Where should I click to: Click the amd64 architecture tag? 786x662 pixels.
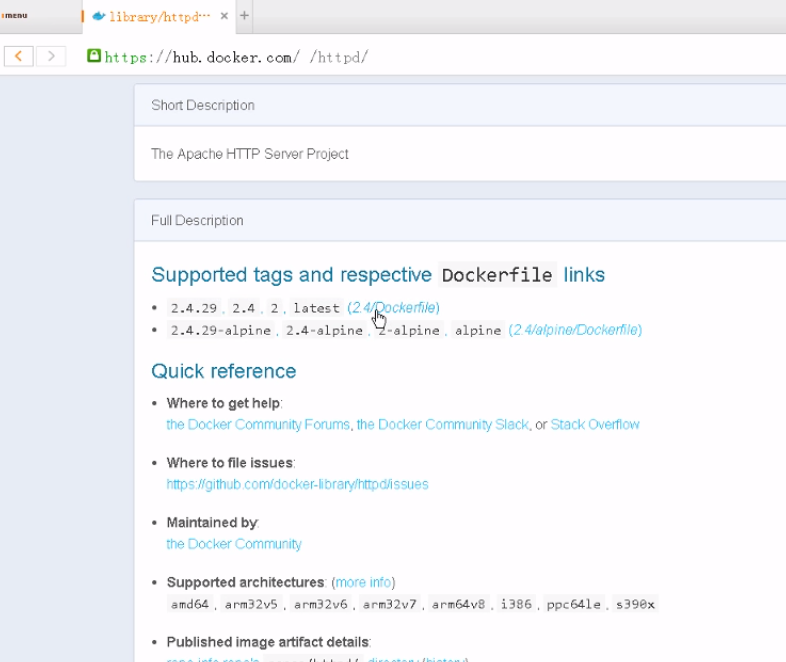(189, 604)
